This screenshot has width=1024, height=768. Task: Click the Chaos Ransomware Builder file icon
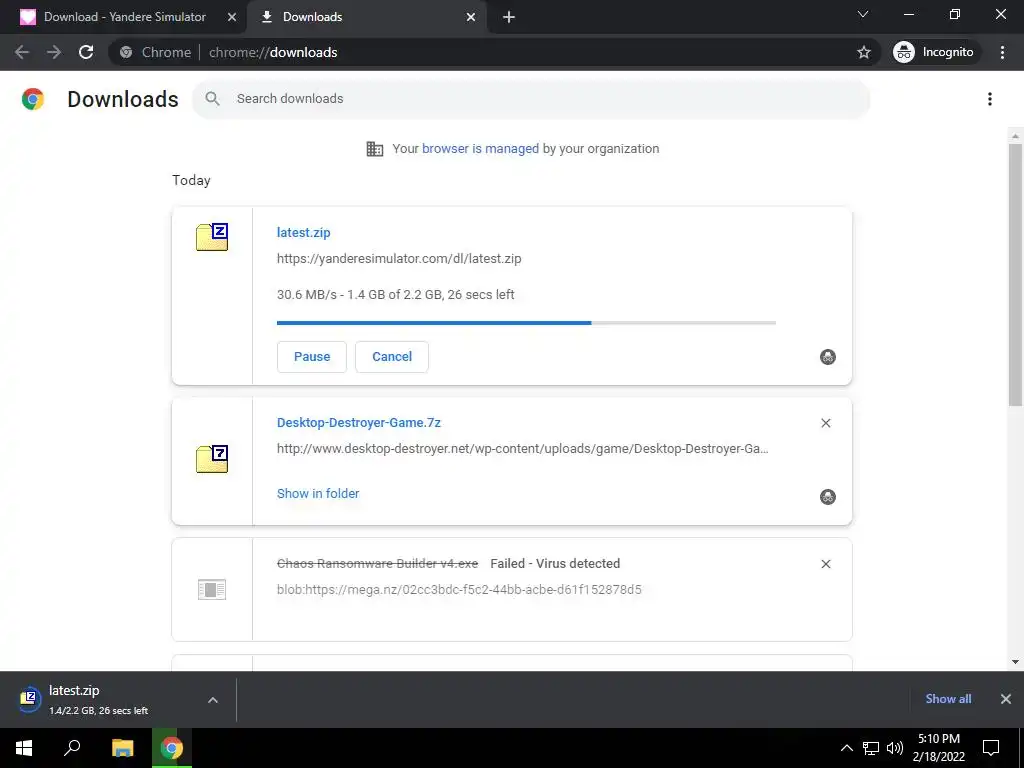point(212,590)
